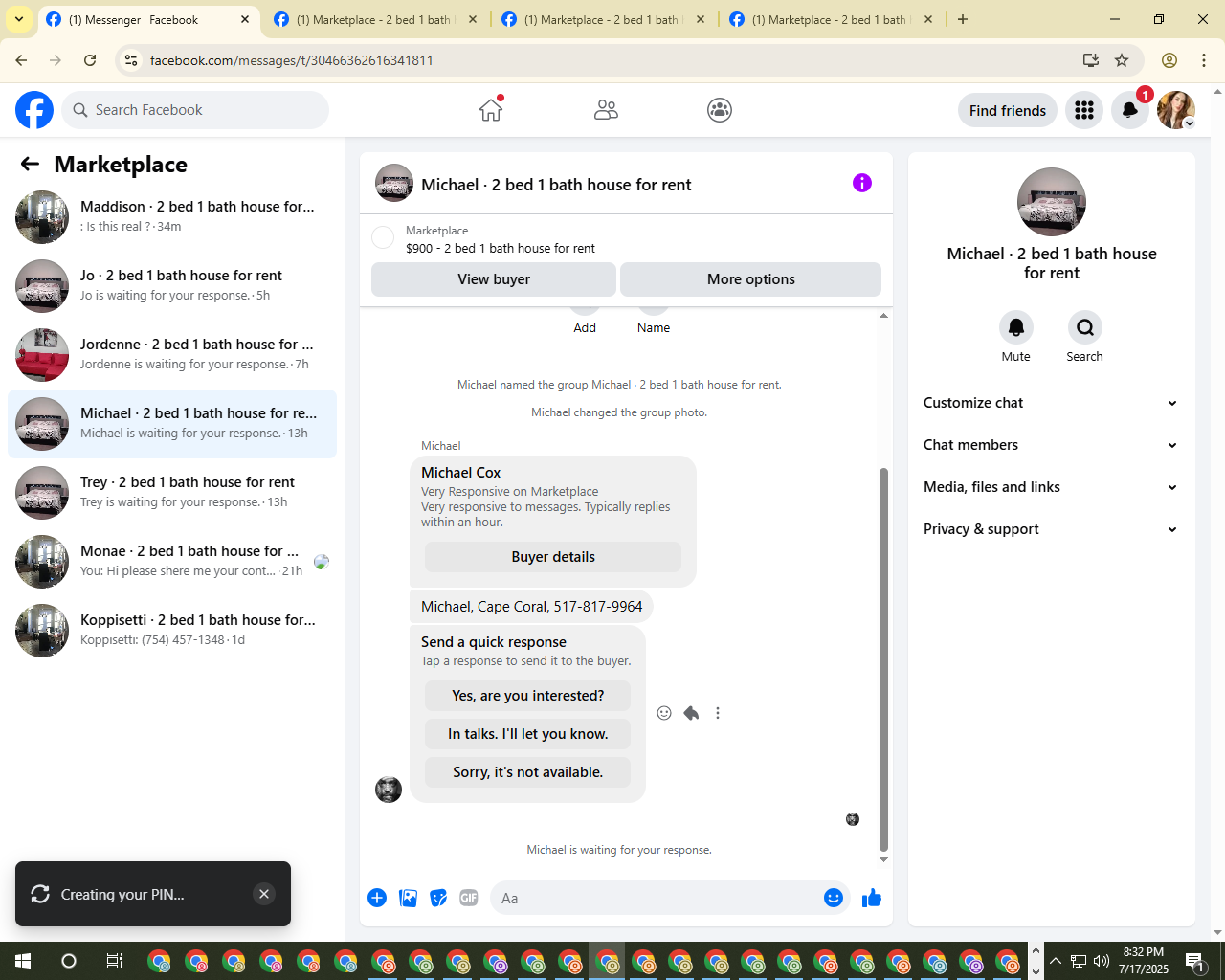
Task: Open the Groups icon in top navigation
Action: (720, 110)
